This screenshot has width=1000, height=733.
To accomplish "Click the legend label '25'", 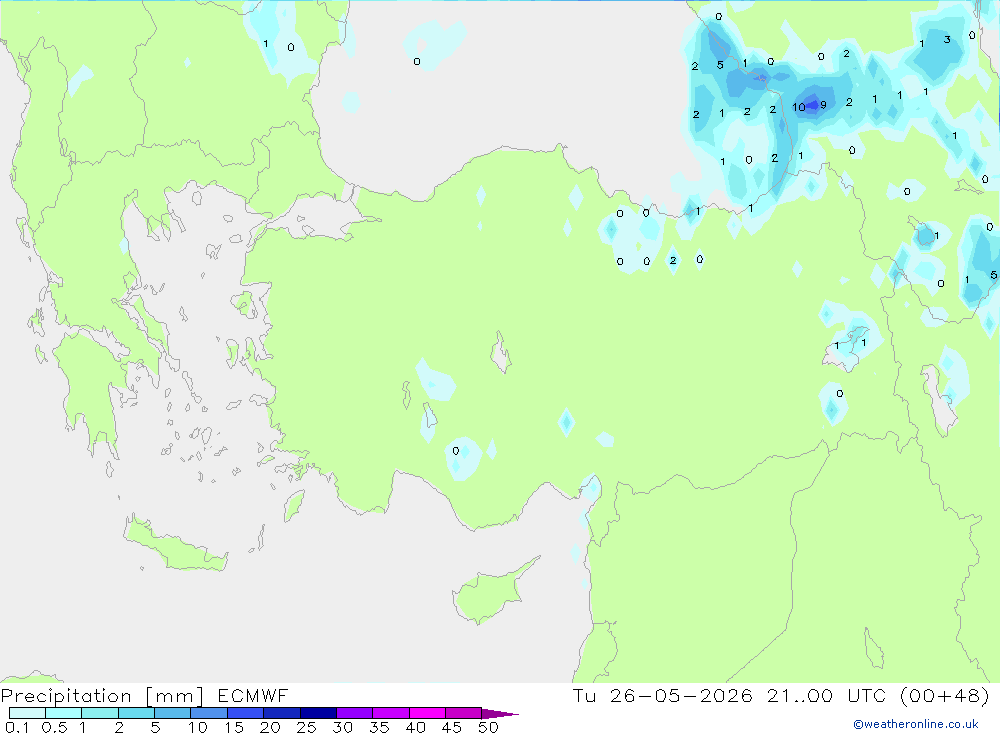I will point(306,727).
